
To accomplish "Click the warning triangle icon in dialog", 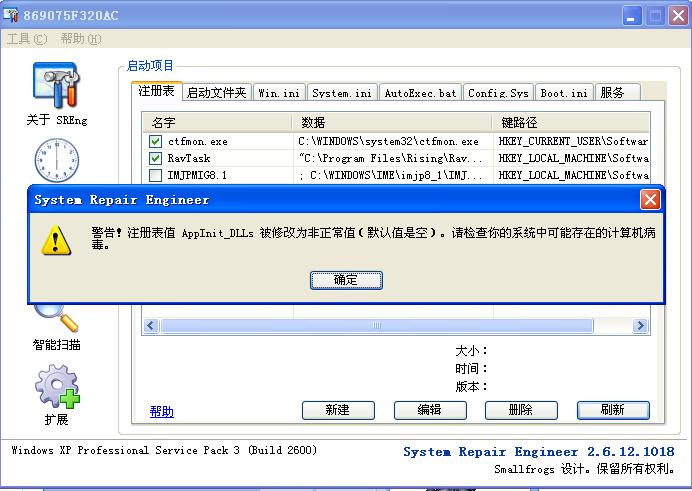I will [x=56, y=240].
